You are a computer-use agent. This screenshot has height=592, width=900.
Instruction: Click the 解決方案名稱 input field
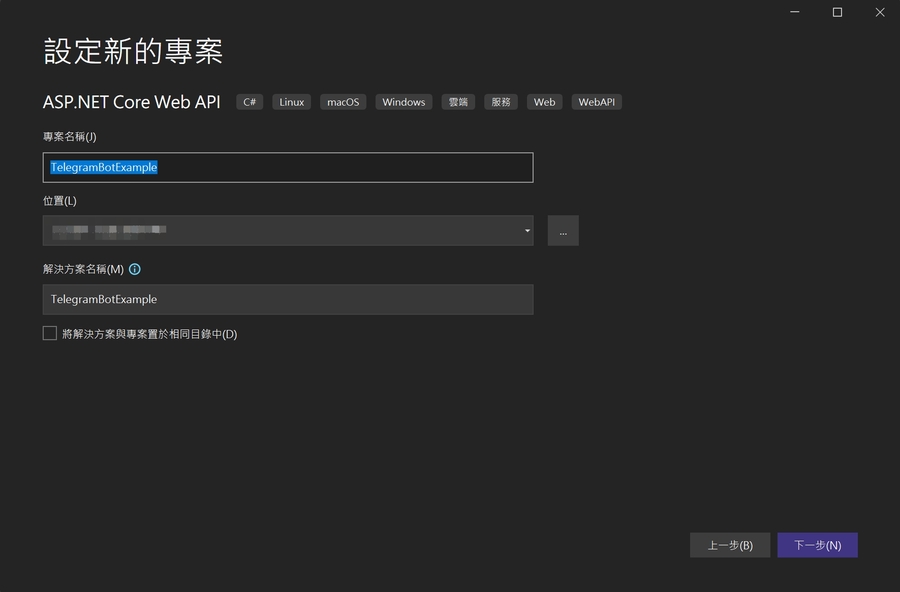[x=288, y=299]
